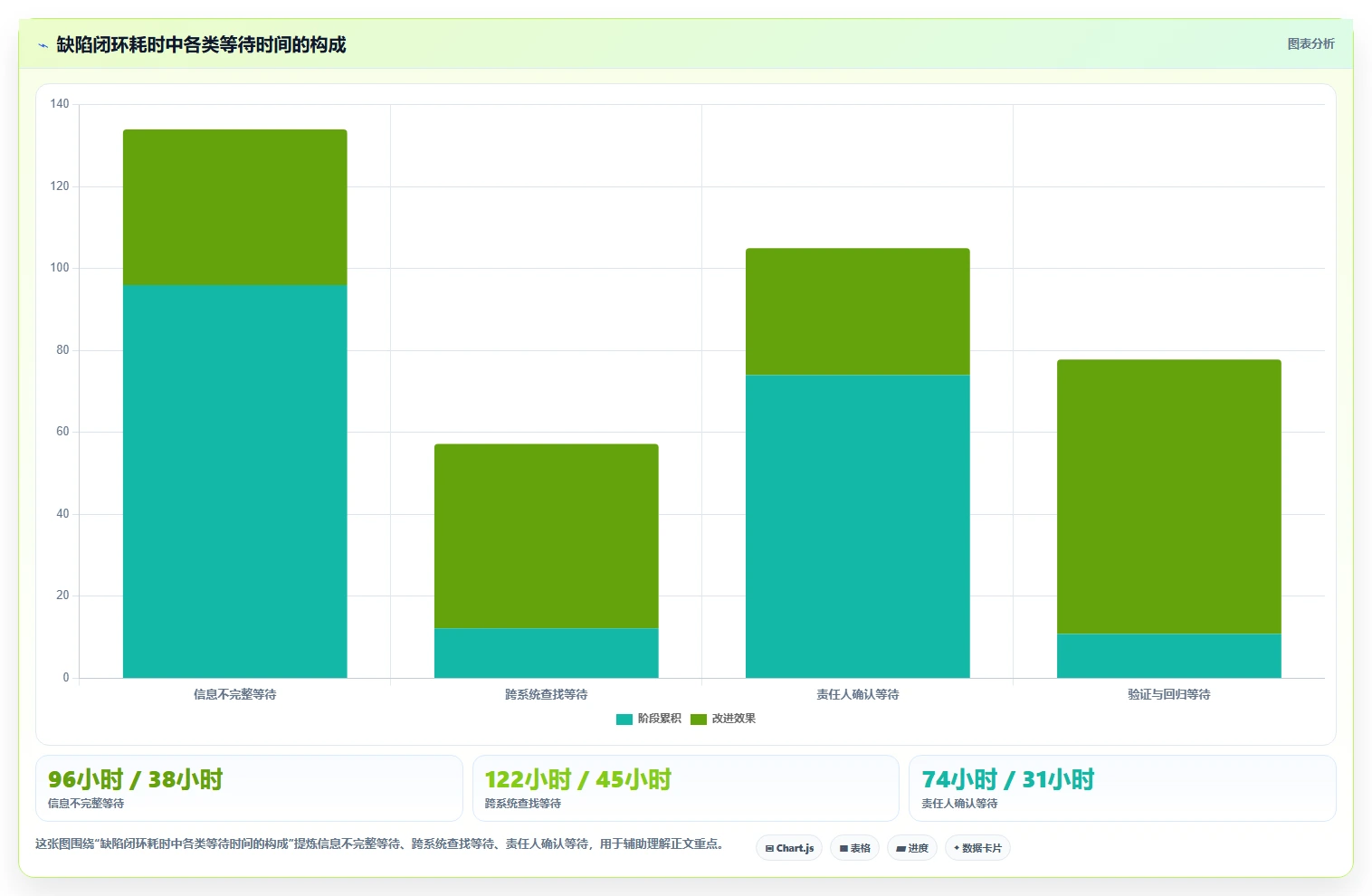Click the lightning icon beside the chart title
The height and width of the screenshot is (896, 1372).
tap(43, 45)
